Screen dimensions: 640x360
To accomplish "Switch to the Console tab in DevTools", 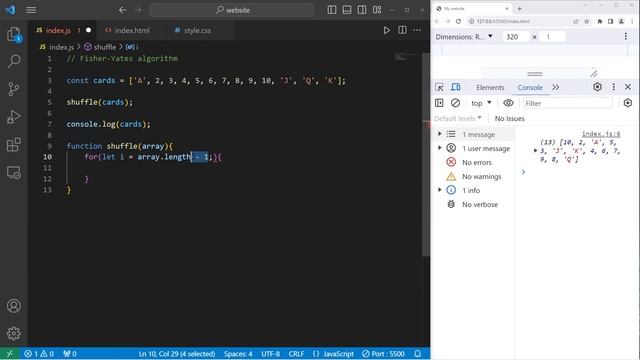I will click(x=530, y=87).
